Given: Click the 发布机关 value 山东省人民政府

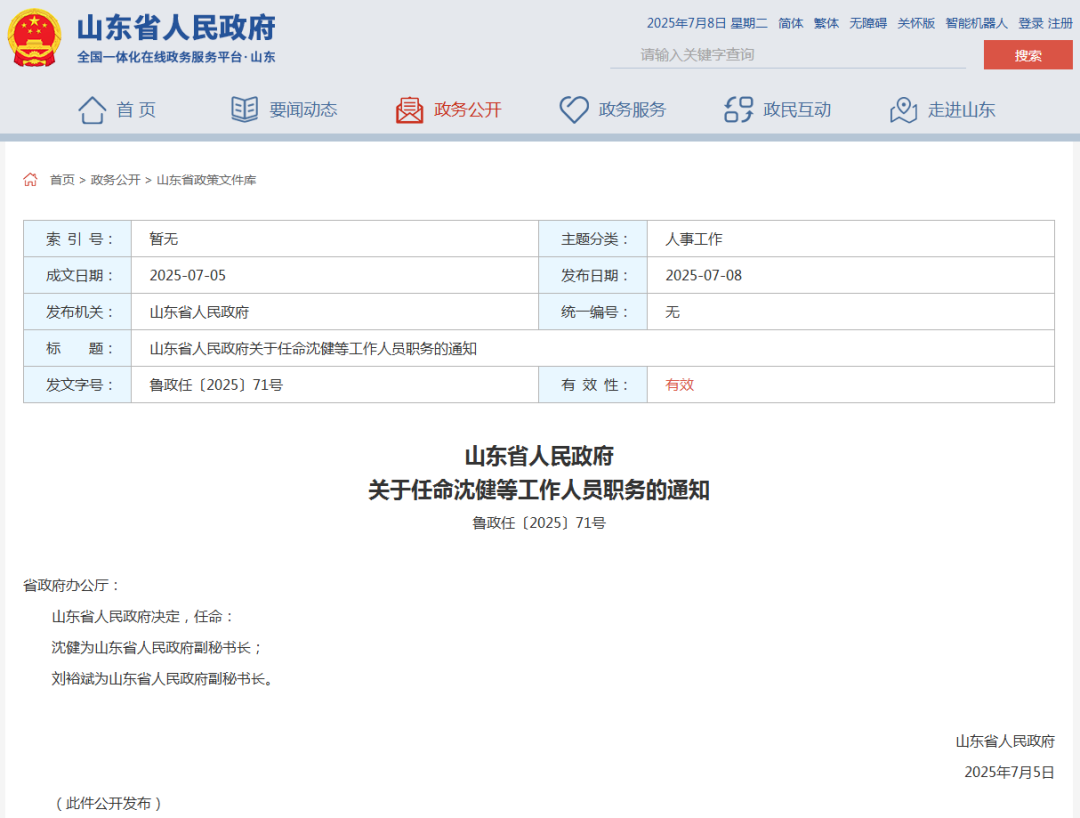Looking at the screenshot, I should (x=199, y=312).
